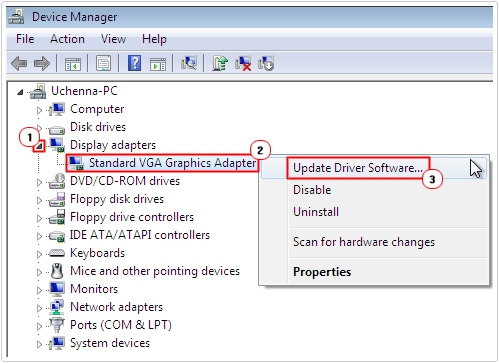Expand the Monitors node arrow
The width and height of the screenshot is (499, 363).
click(39, 290)
